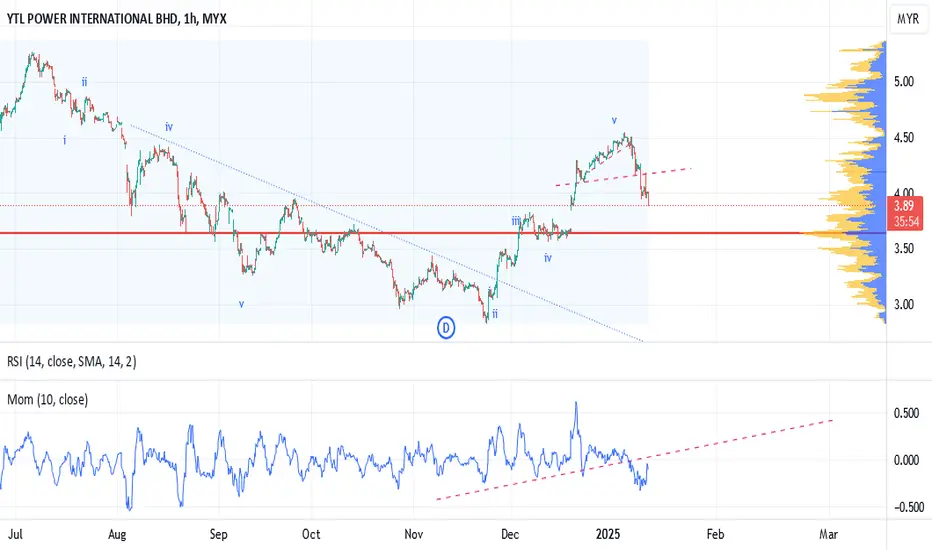Select wave label ii near the November low

click(495, 314)
